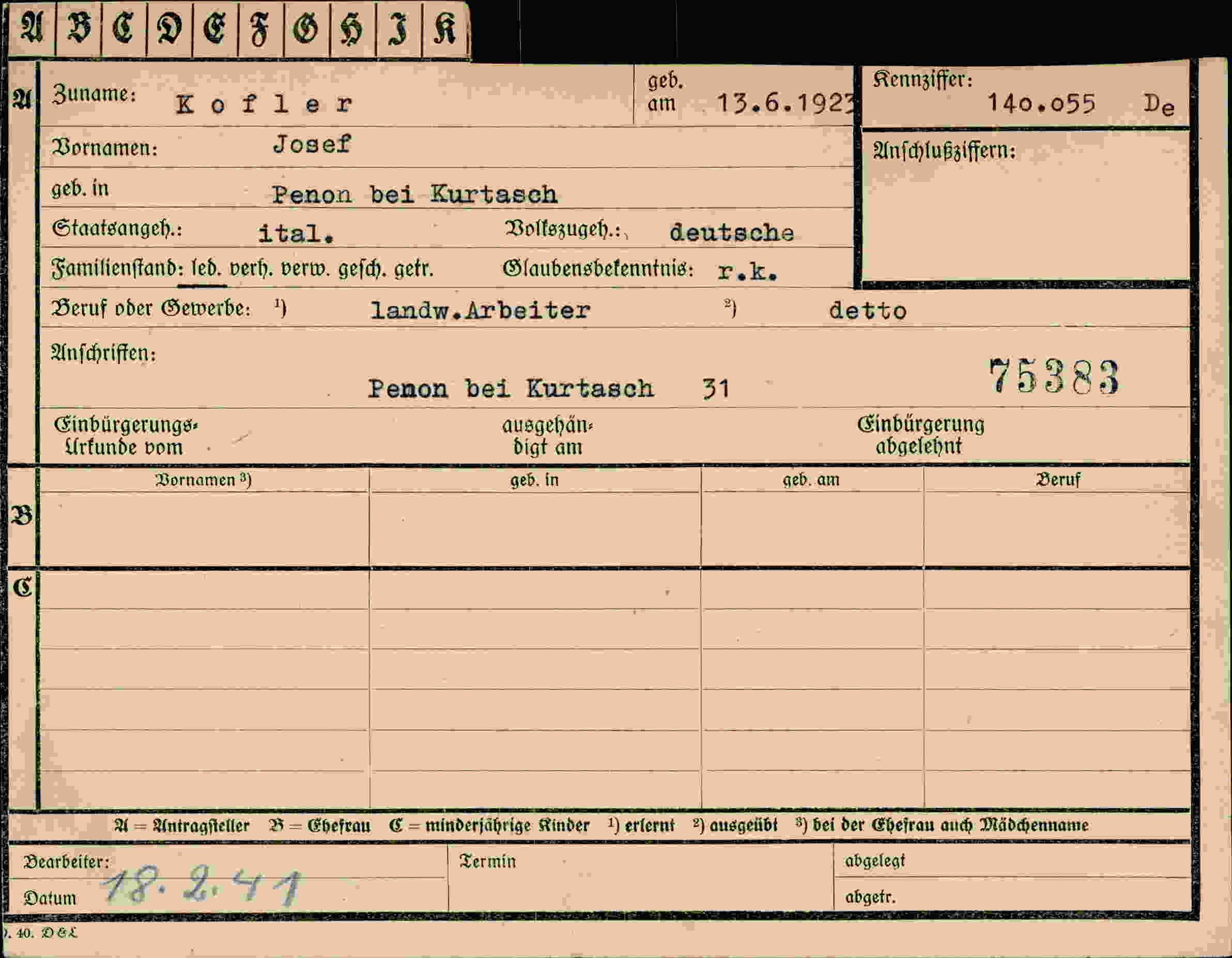Select the index tab letter E
Screen dimensions: 1232x958
point(214,28)
